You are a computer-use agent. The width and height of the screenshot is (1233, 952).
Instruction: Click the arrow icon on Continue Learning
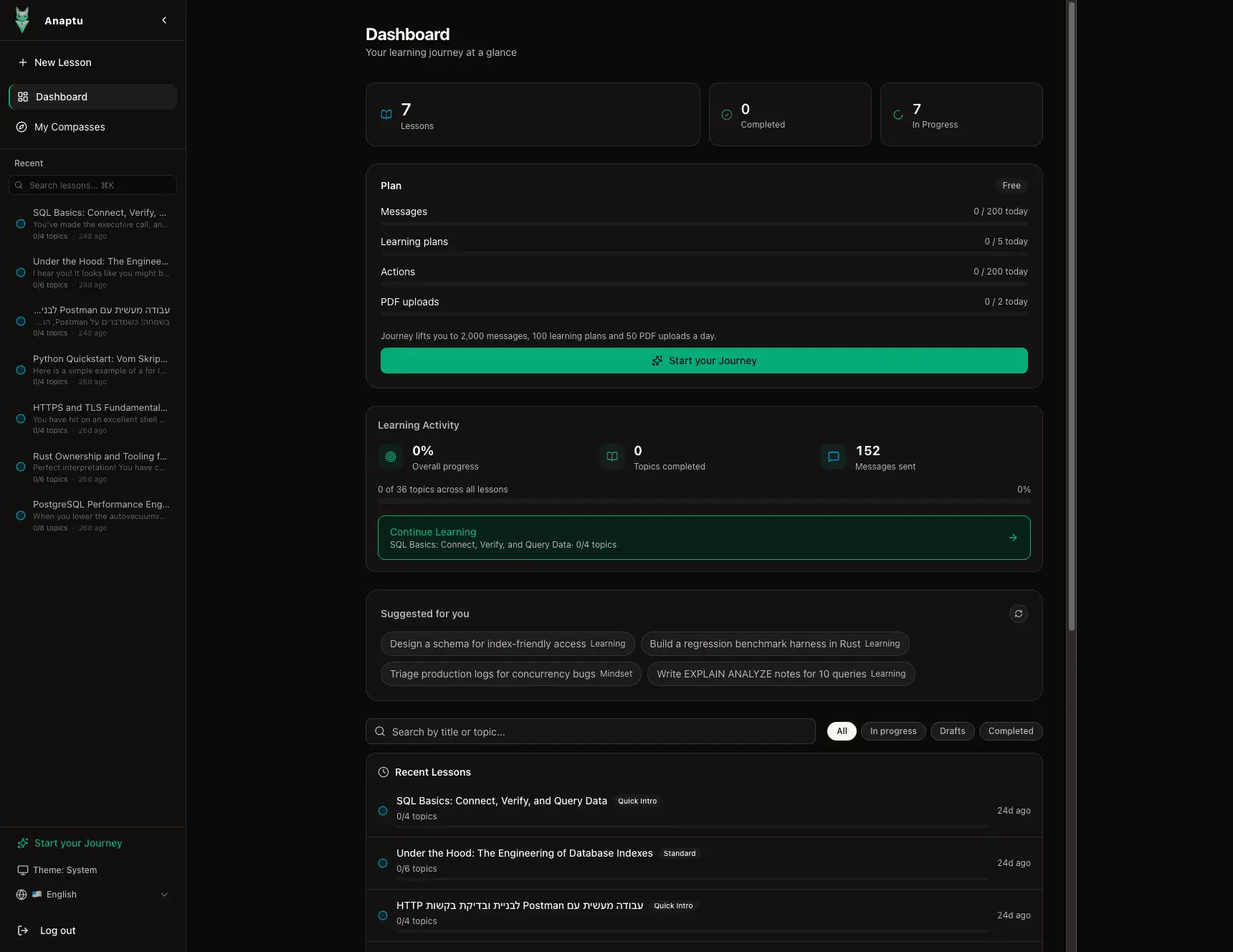tap(1013, 538)
